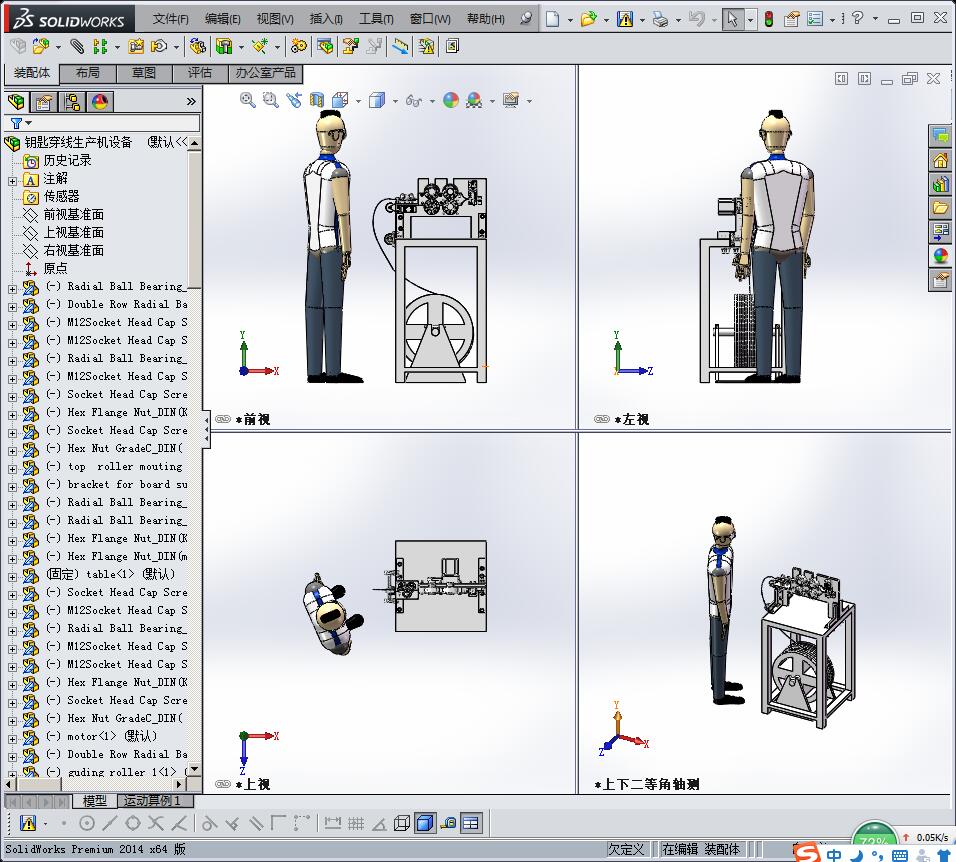The width and height of the screenshot is (956, 862).
Task: Click the Print icon in the toolbar
Action: click(x=659, y=19)
